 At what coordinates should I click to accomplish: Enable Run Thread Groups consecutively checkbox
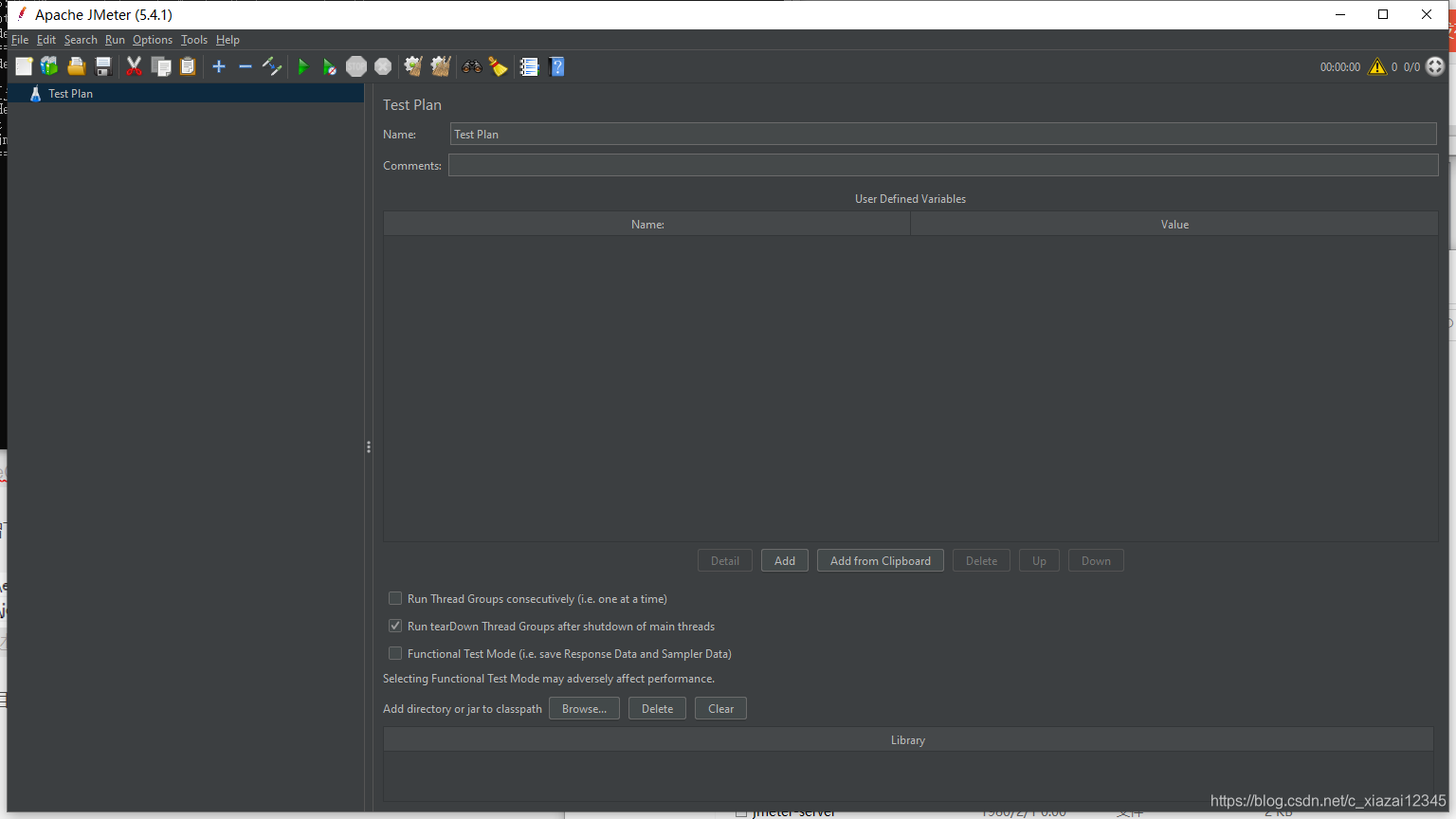395,598
